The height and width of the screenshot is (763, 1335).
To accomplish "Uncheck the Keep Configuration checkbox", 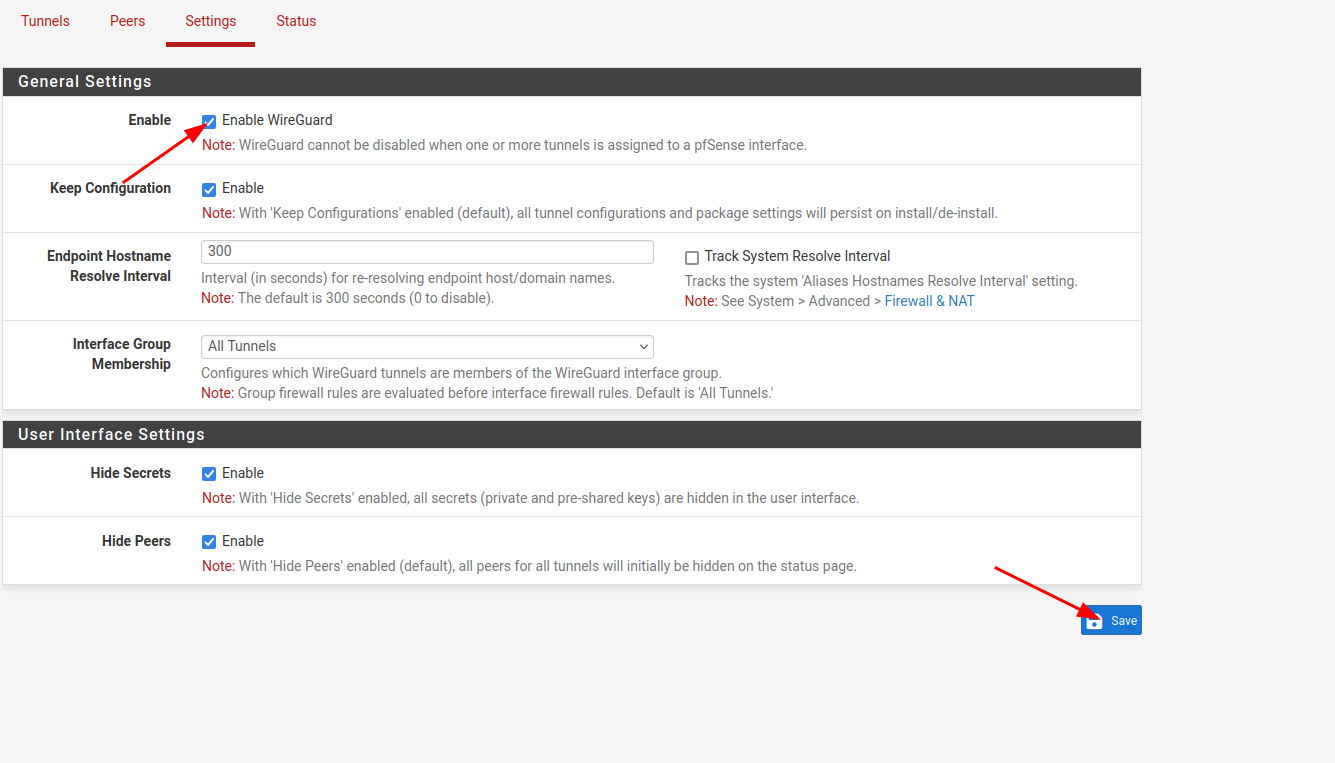I will (x=209, y=189).
